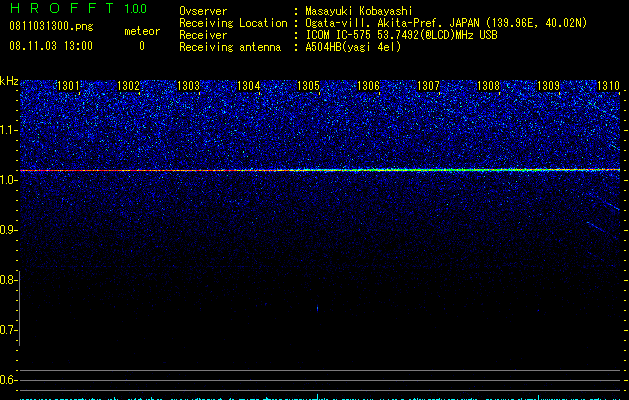This screenshot has height=400, width=629.
Task: Click the HROFFT title text
Action: (x=62, y=8)
